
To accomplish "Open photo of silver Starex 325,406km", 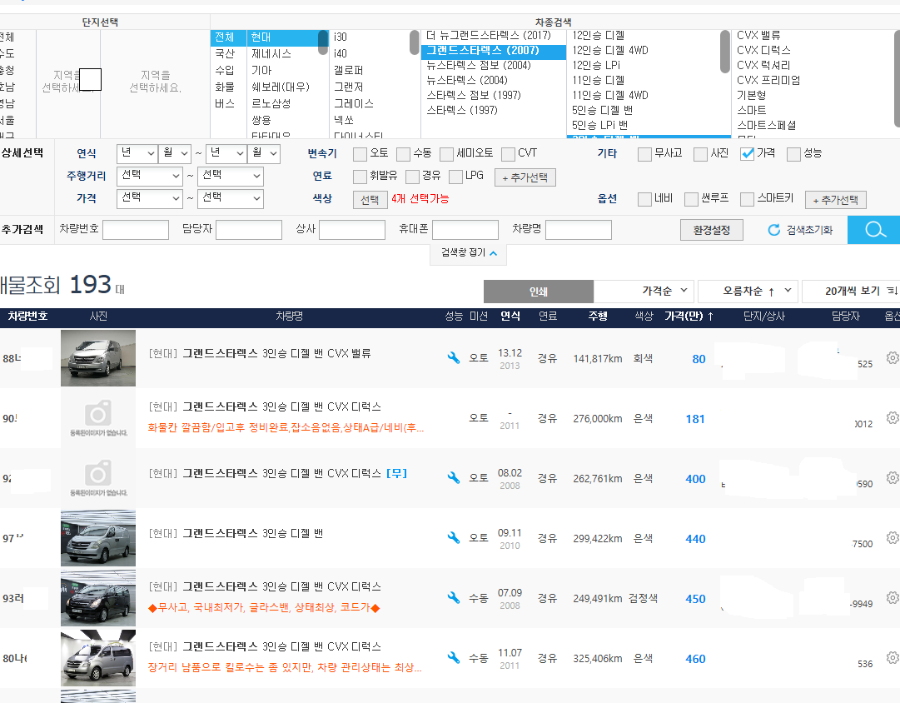I will 98,658.
